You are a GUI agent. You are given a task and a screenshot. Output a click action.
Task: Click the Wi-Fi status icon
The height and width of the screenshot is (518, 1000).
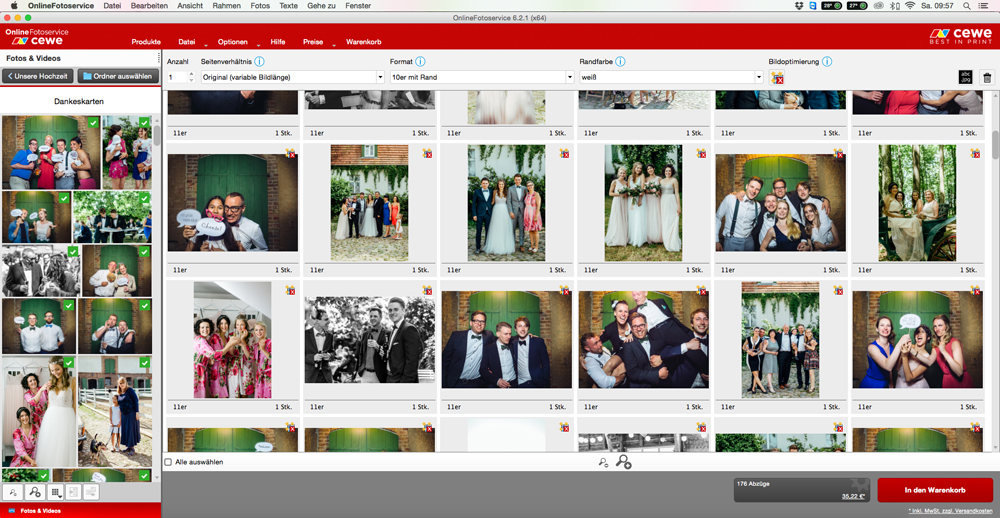tap(910, 6)
